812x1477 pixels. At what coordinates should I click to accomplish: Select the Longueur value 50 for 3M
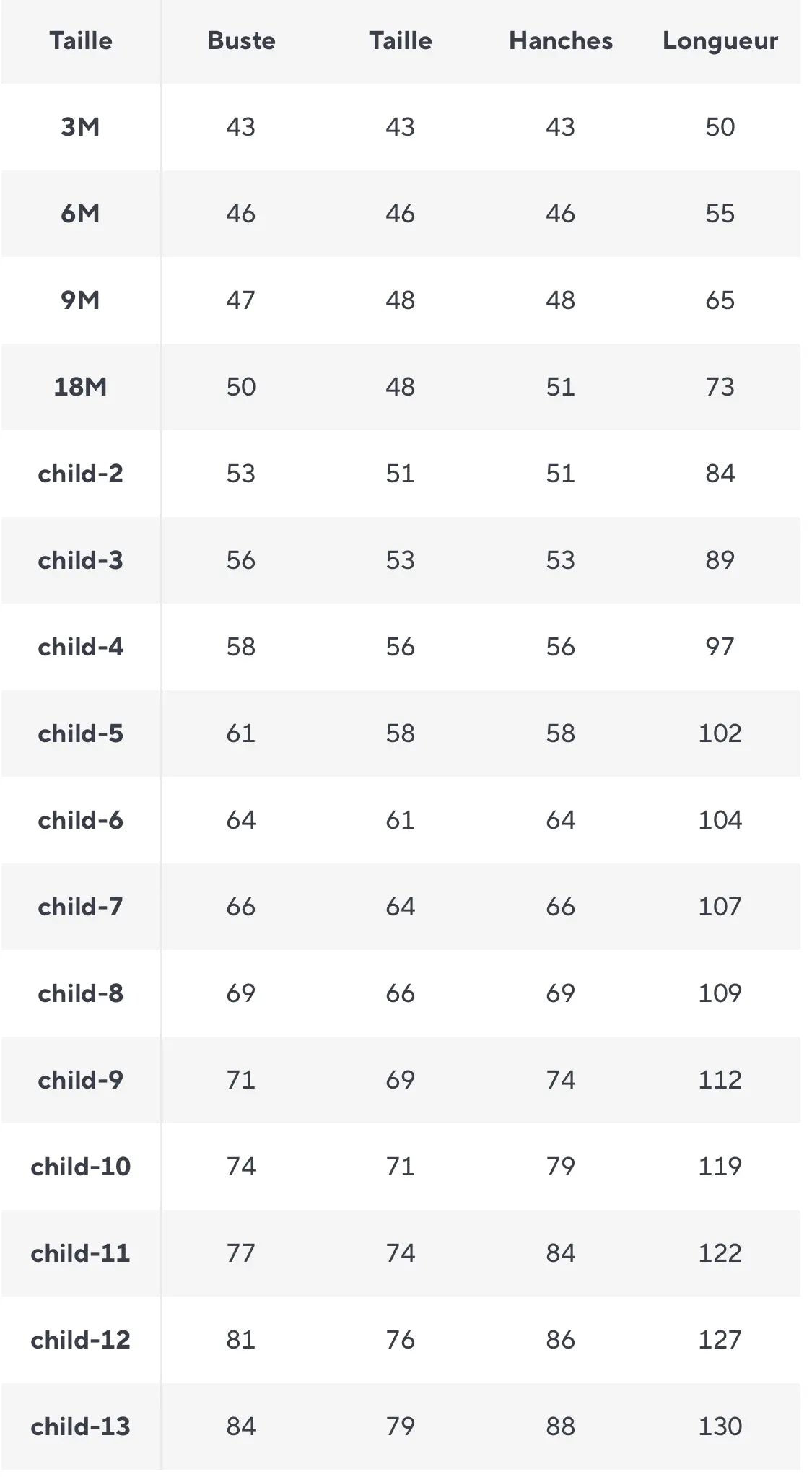720,127
